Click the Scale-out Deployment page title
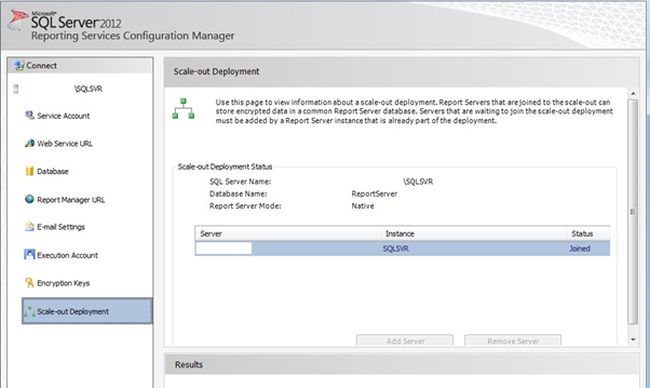This screenshot has width=650, height=388. pyautogui.click(x=216, y=71)
